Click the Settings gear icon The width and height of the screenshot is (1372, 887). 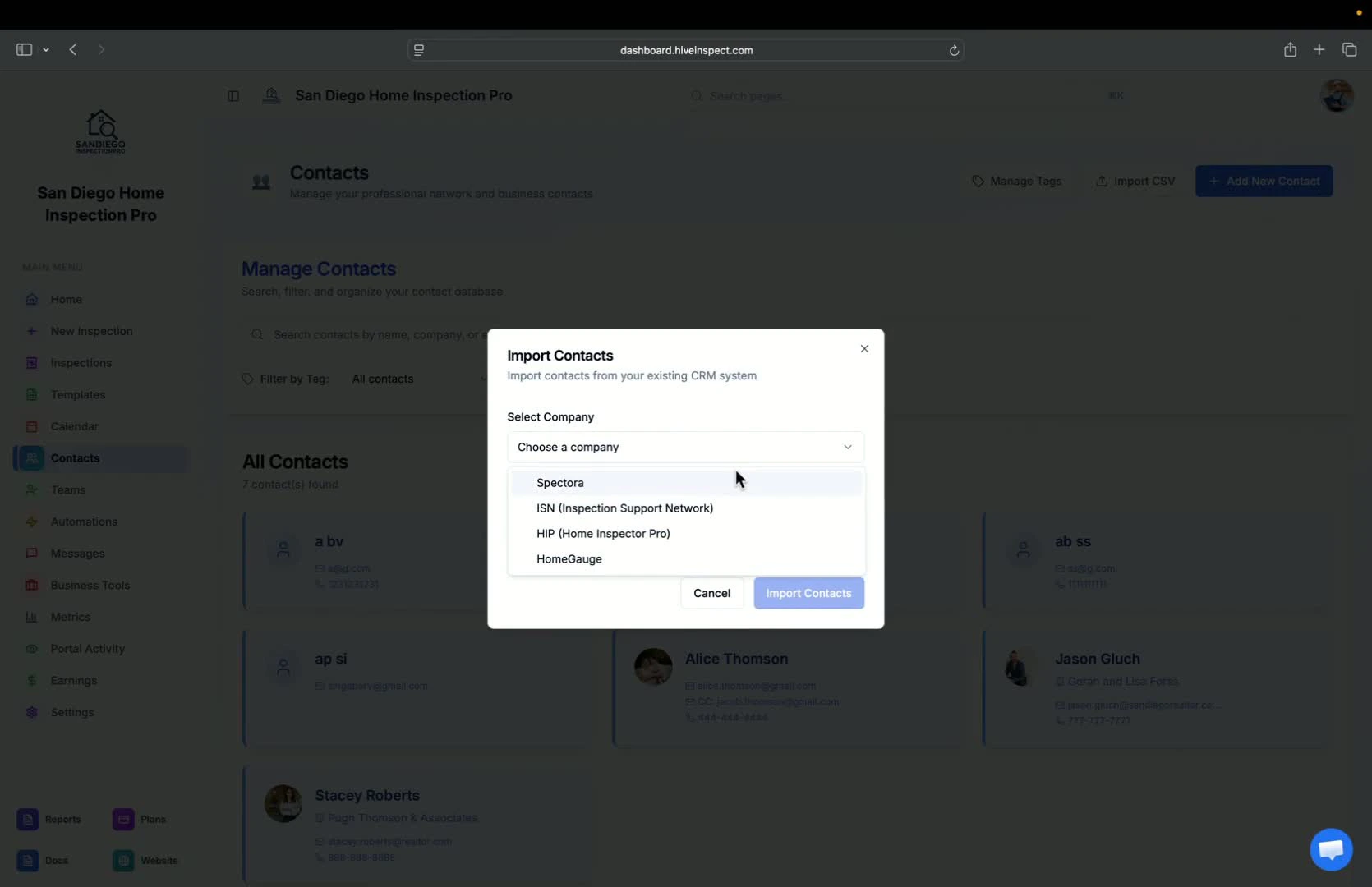31,712
